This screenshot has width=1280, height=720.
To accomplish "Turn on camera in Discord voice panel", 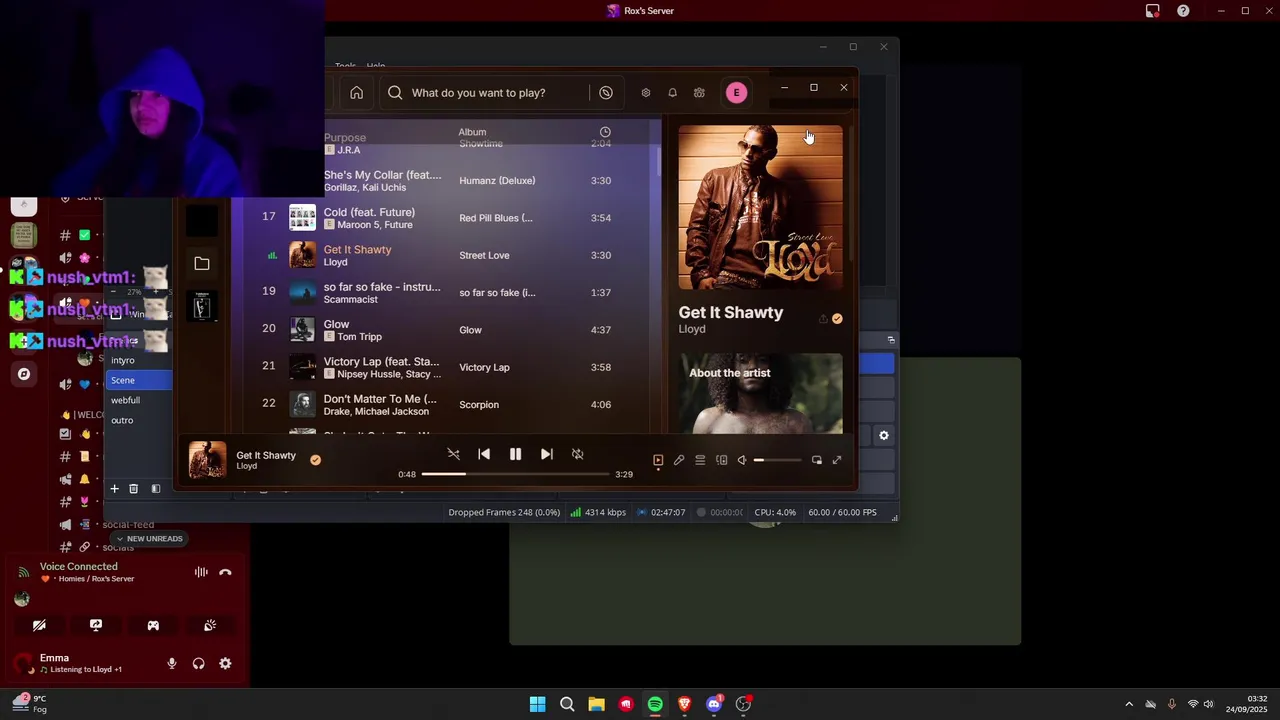I will (x=39, y=625).
